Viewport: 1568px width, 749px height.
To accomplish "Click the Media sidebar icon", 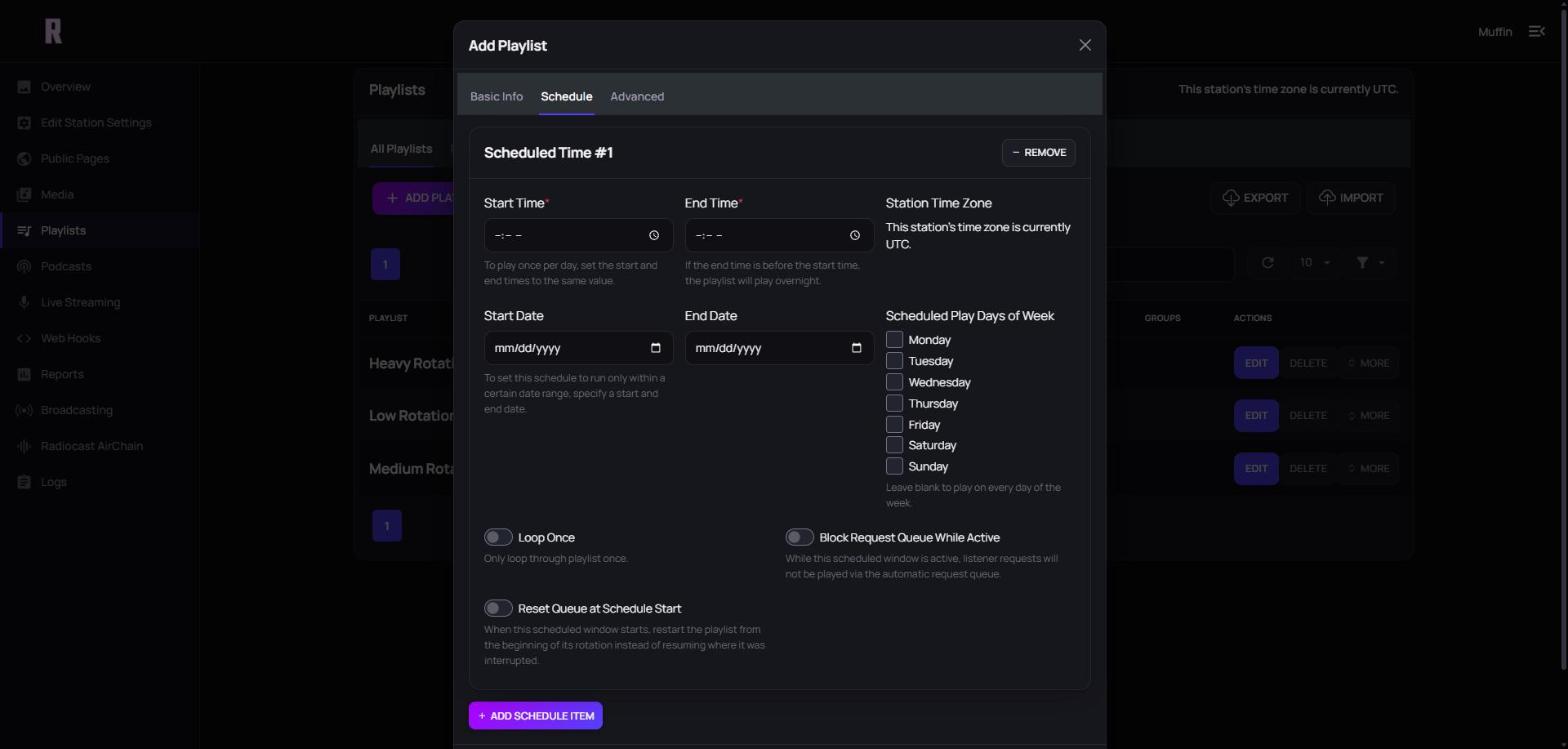I will 24,195.
